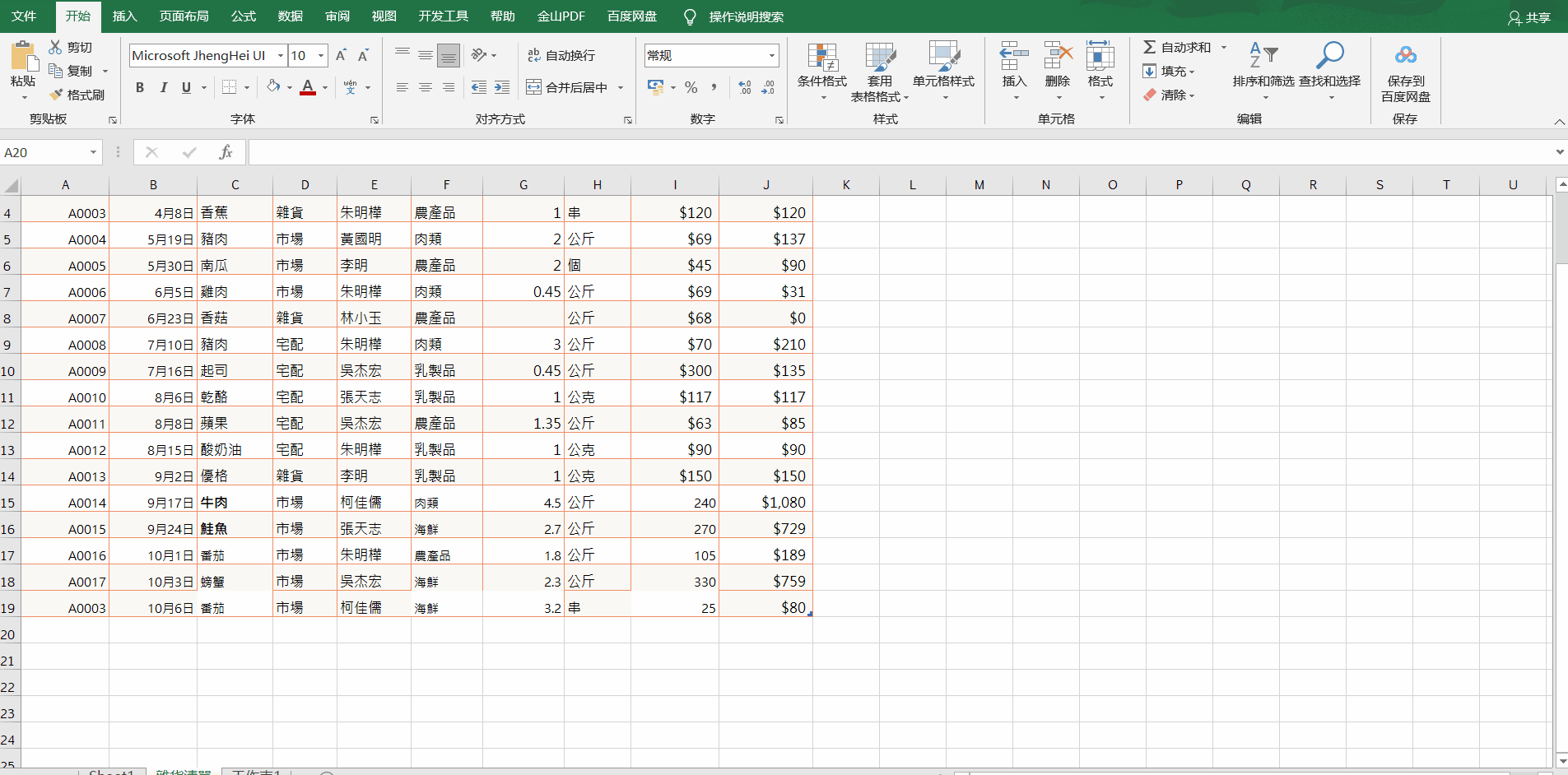Increase decimal places
1568x775 pixels.
[x=745, y=87]
